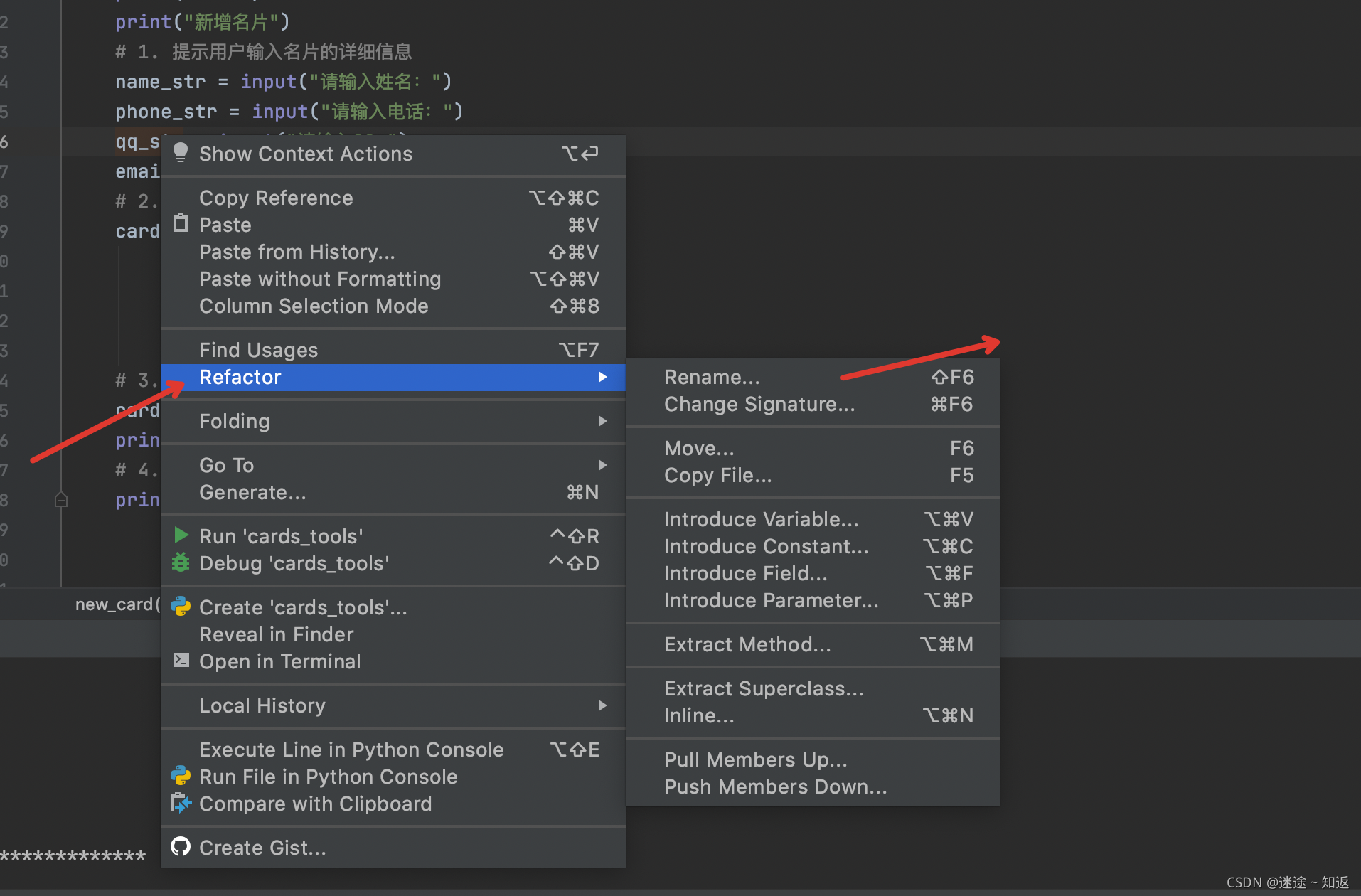Select Introduce Variable...
Image resolution: width=1361 pixels, height=896 pixels.
click(813, 519)
